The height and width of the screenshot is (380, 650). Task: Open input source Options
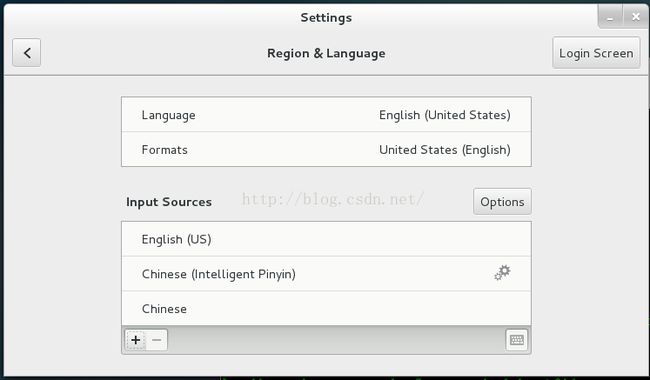pos(502,202)
